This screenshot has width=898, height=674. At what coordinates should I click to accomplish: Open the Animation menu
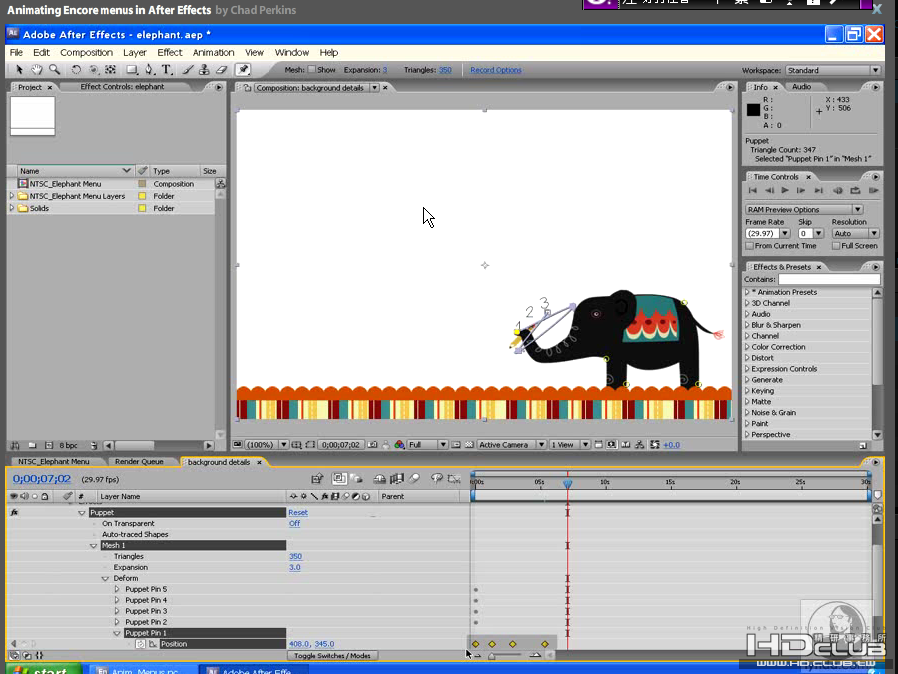214,52
